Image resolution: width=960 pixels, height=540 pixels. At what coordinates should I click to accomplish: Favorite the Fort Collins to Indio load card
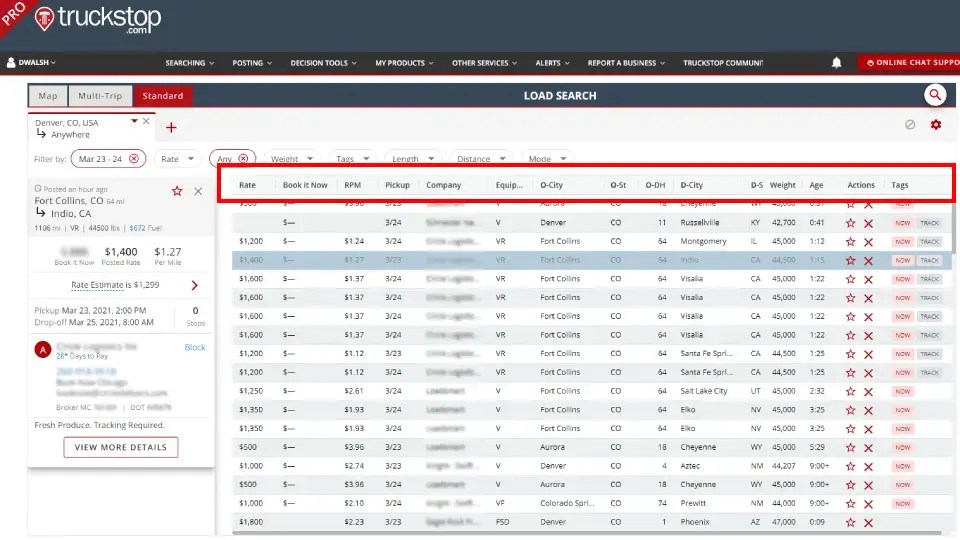(x=177, y=191)
